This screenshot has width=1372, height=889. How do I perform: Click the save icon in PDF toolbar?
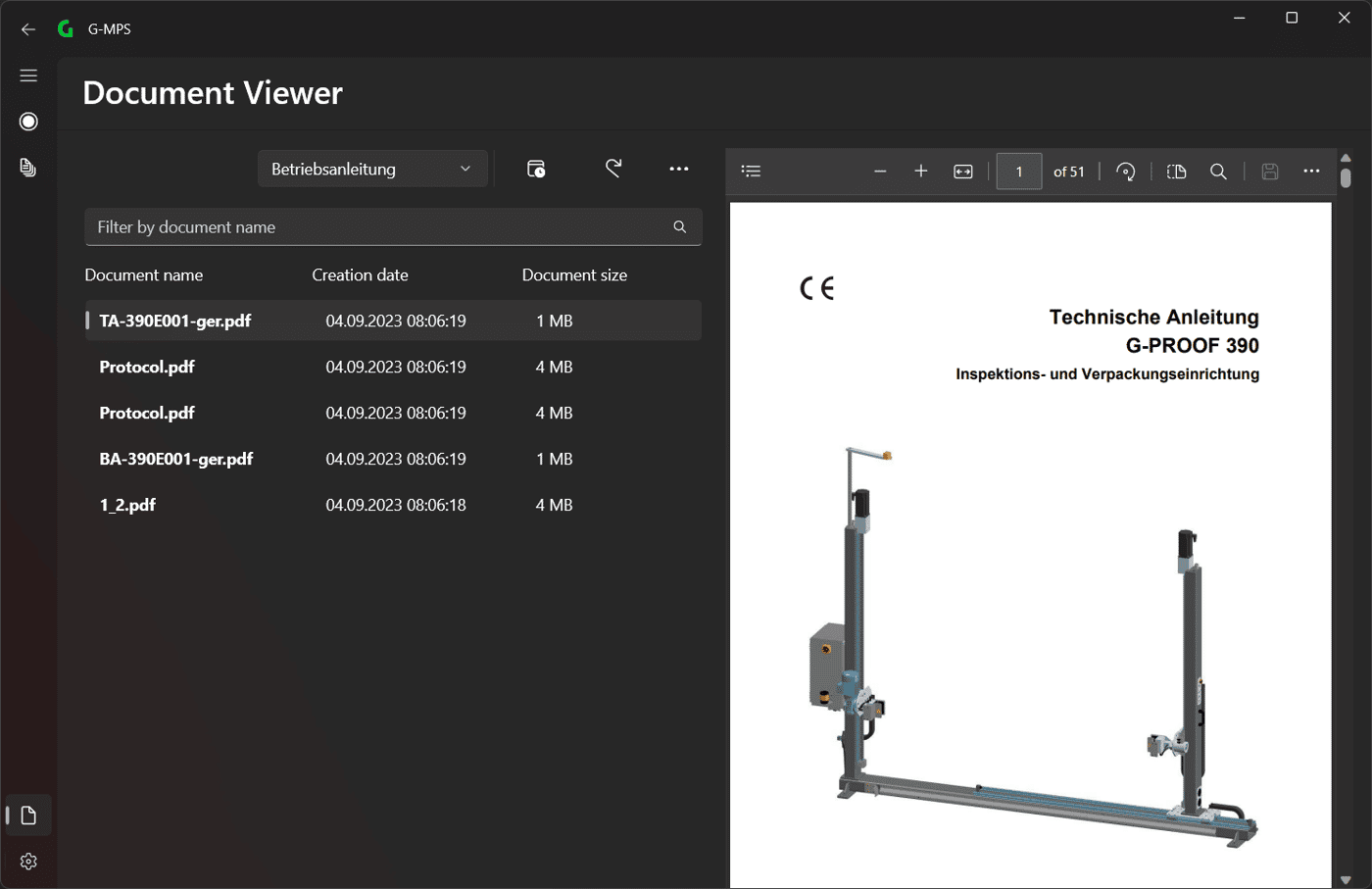pos(1270,172)
